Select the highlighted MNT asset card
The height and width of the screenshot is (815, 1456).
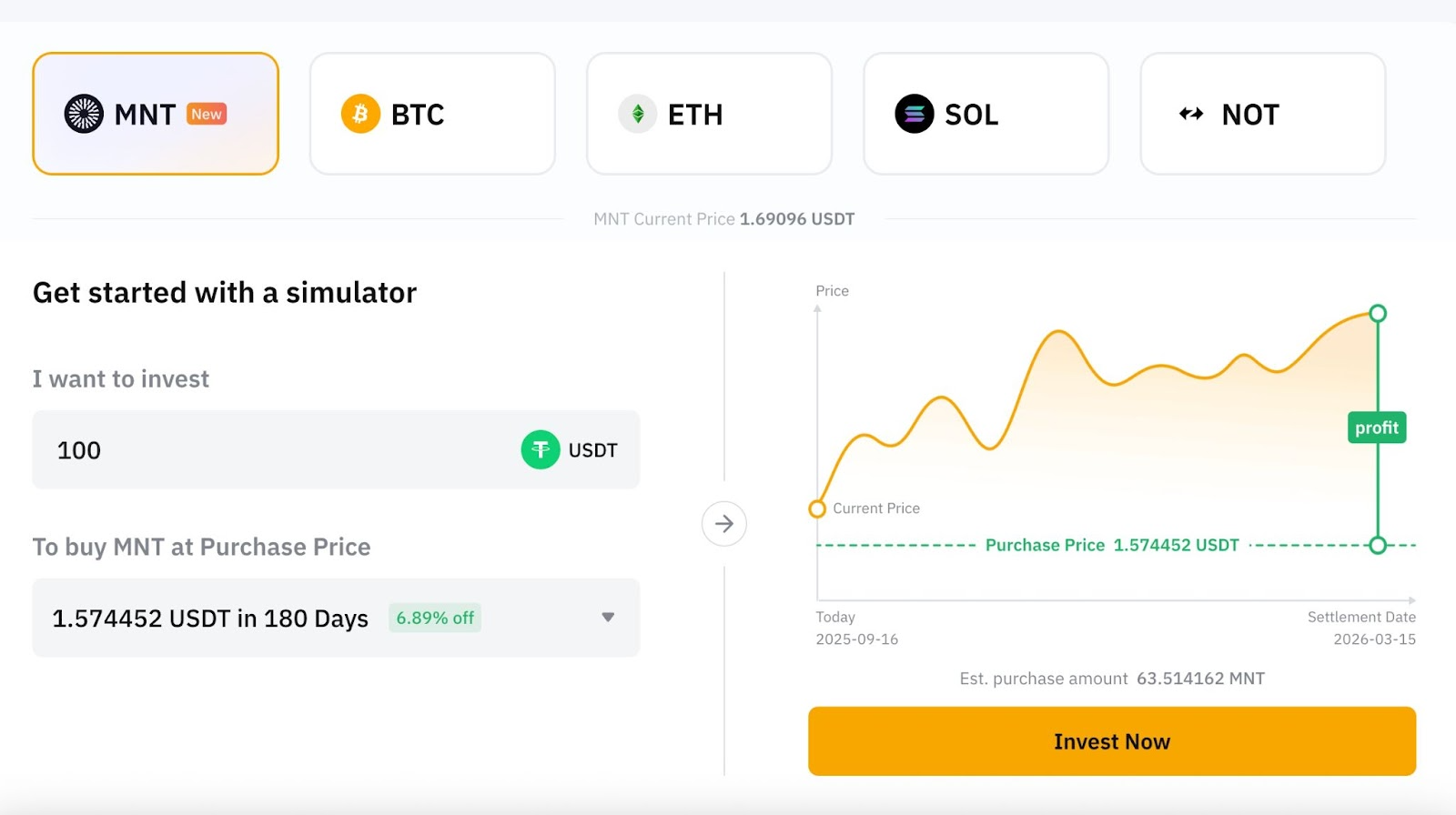coord(156,113)
